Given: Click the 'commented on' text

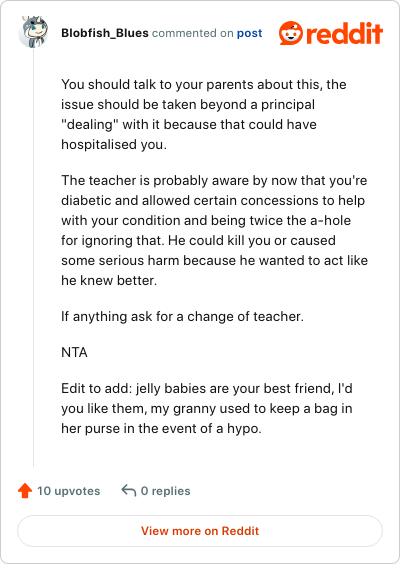Looking at the screenshot, I should pos(192,33).
